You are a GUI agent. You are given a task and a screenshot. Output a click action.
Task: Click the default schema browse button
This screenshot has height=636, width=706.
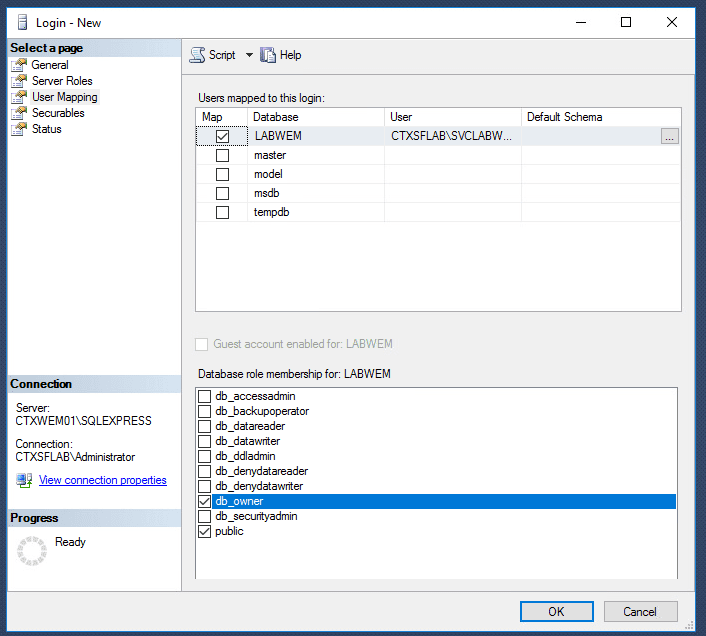point(670,136)
